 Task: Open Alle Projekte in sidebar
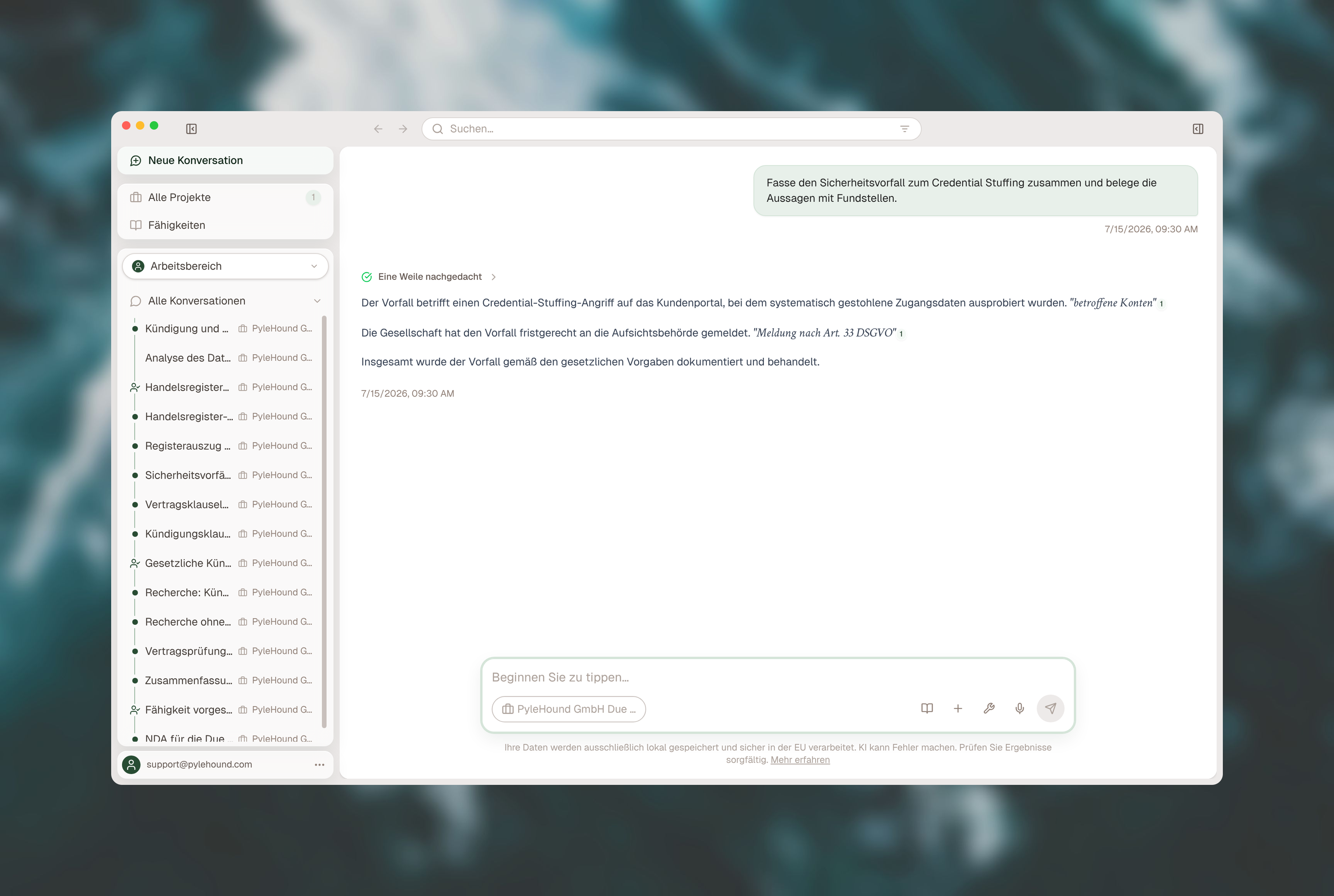(x=225, y=197)
